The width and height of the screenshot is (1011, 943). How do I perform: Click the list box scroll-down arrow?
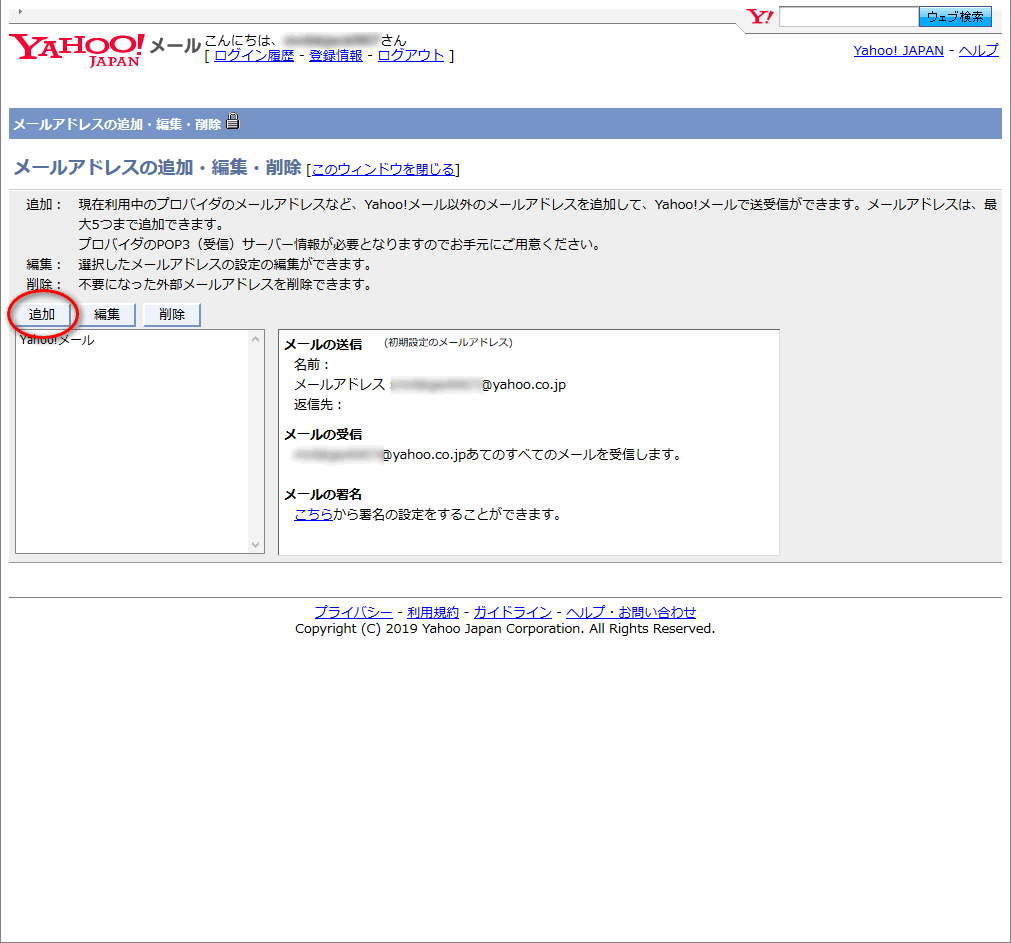pyautogui.click(x=255, y=545)
